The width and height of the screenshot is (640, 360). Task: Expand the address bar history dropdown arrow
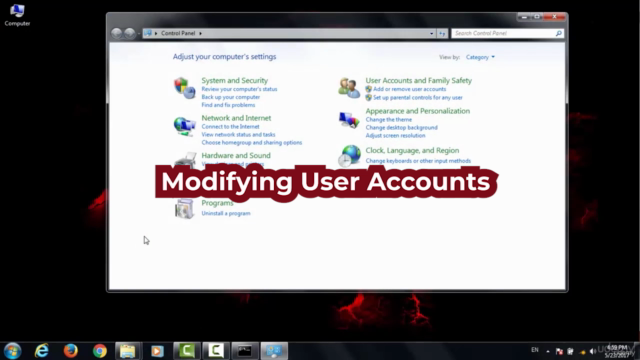431,33
